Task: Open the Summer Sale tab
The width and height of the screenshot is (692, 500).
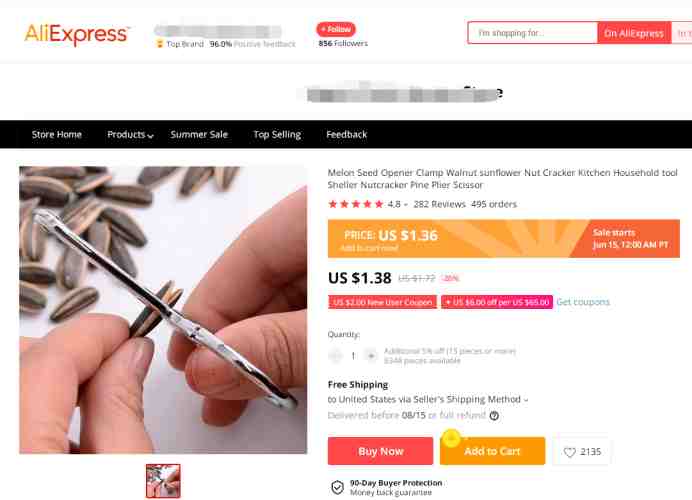Action: point(199,135)
